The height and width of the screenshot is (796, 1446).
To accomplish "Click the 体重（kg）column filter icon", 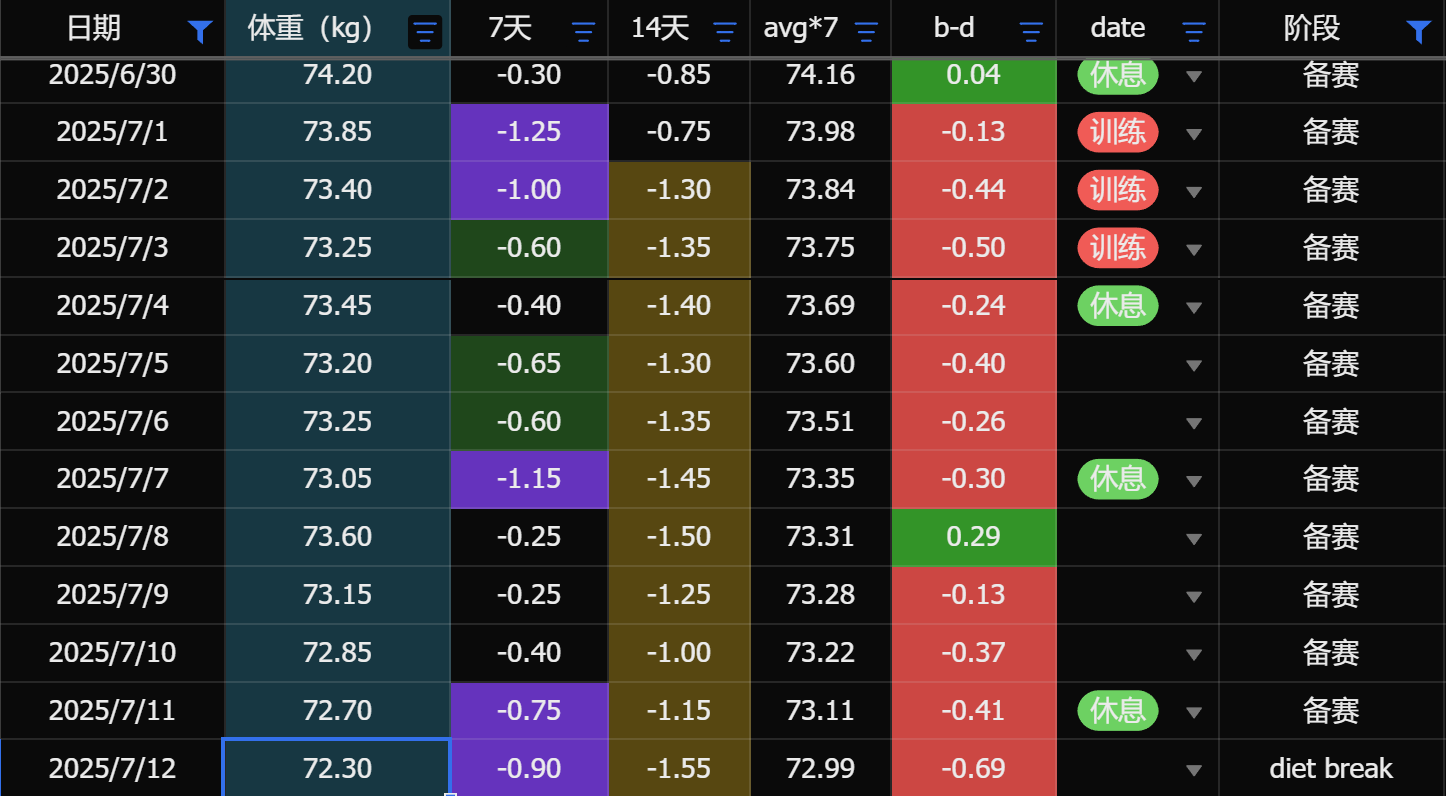I will (425, 32).
